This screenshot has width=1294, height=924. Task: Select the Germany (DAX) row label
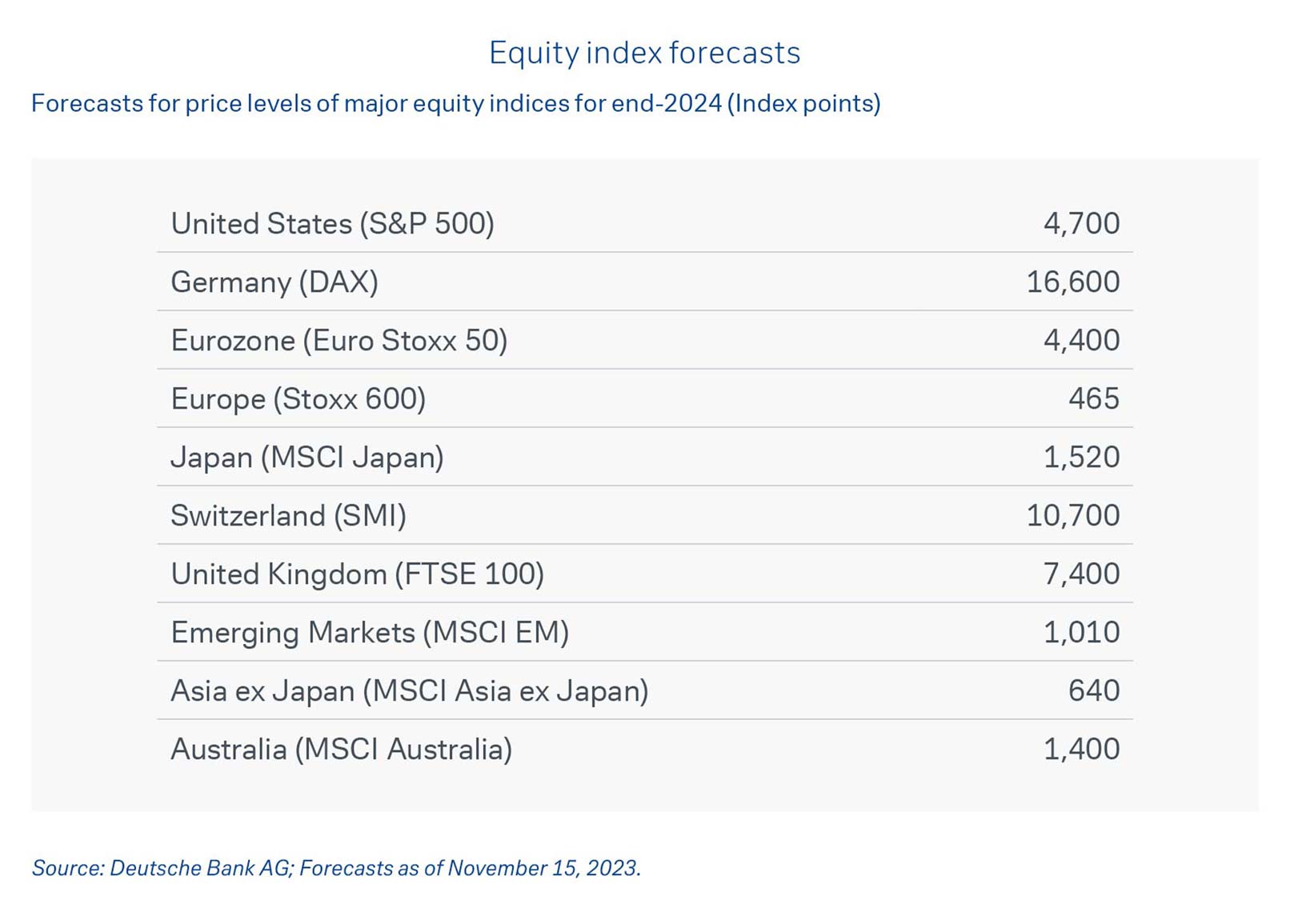pos(274,282)
